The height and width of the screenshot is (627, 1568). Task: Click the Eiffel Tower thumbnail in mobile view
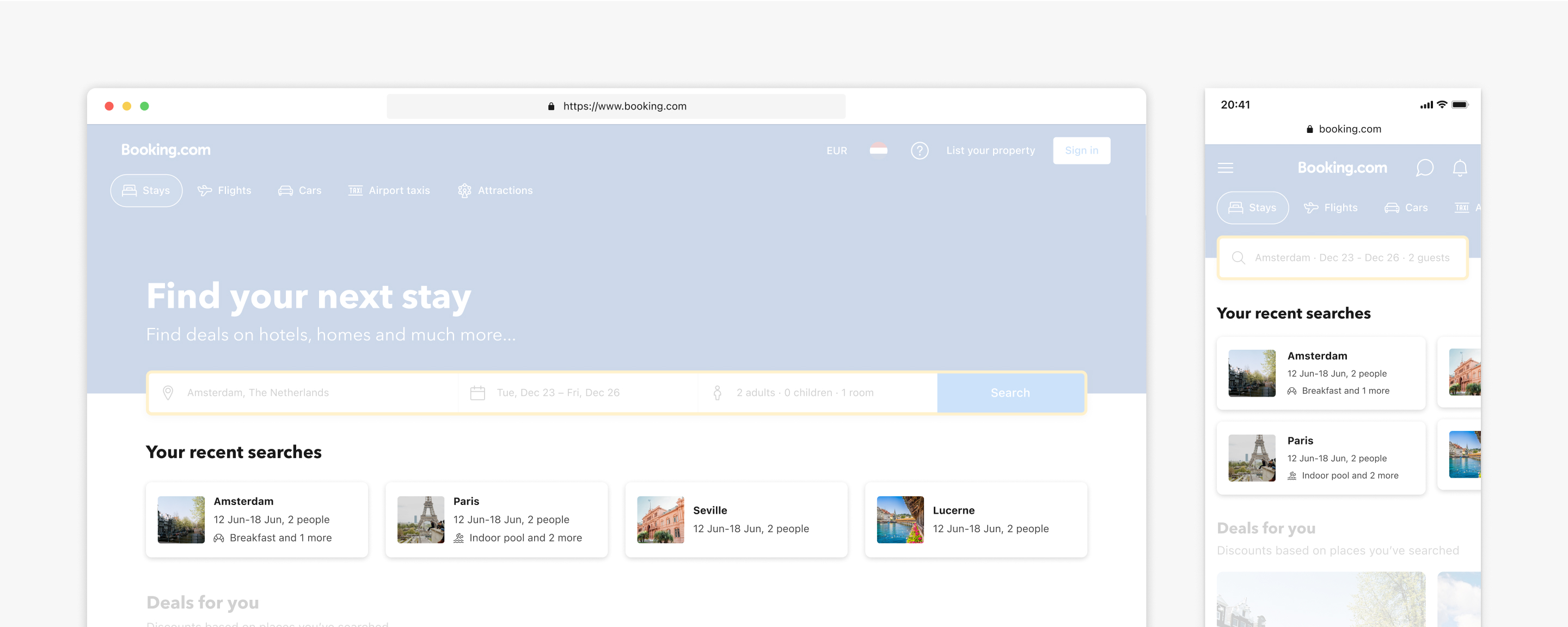[1252, 458]
